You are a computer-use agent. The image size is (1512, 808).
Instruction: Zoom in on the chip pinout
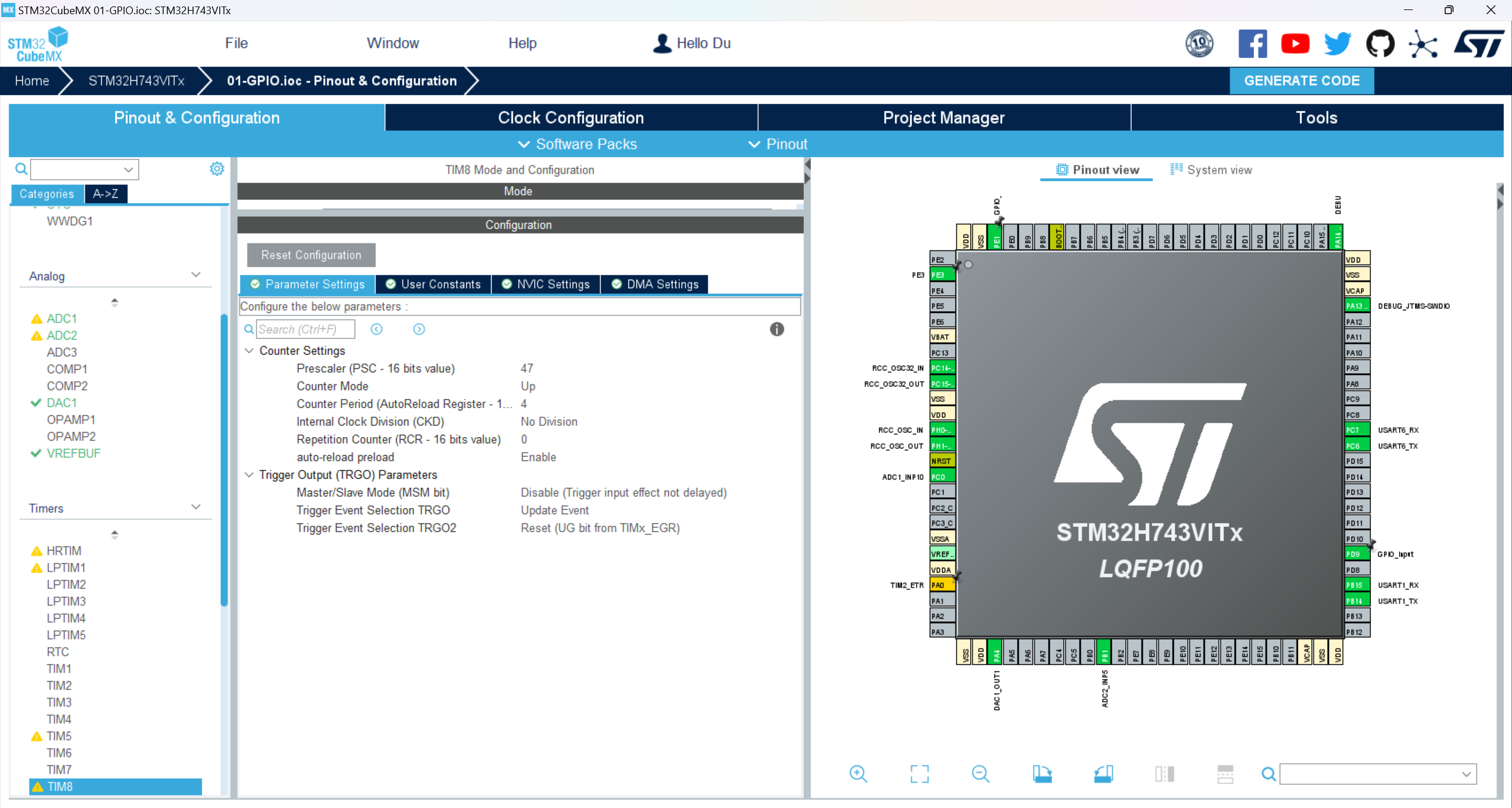(858, 774)
